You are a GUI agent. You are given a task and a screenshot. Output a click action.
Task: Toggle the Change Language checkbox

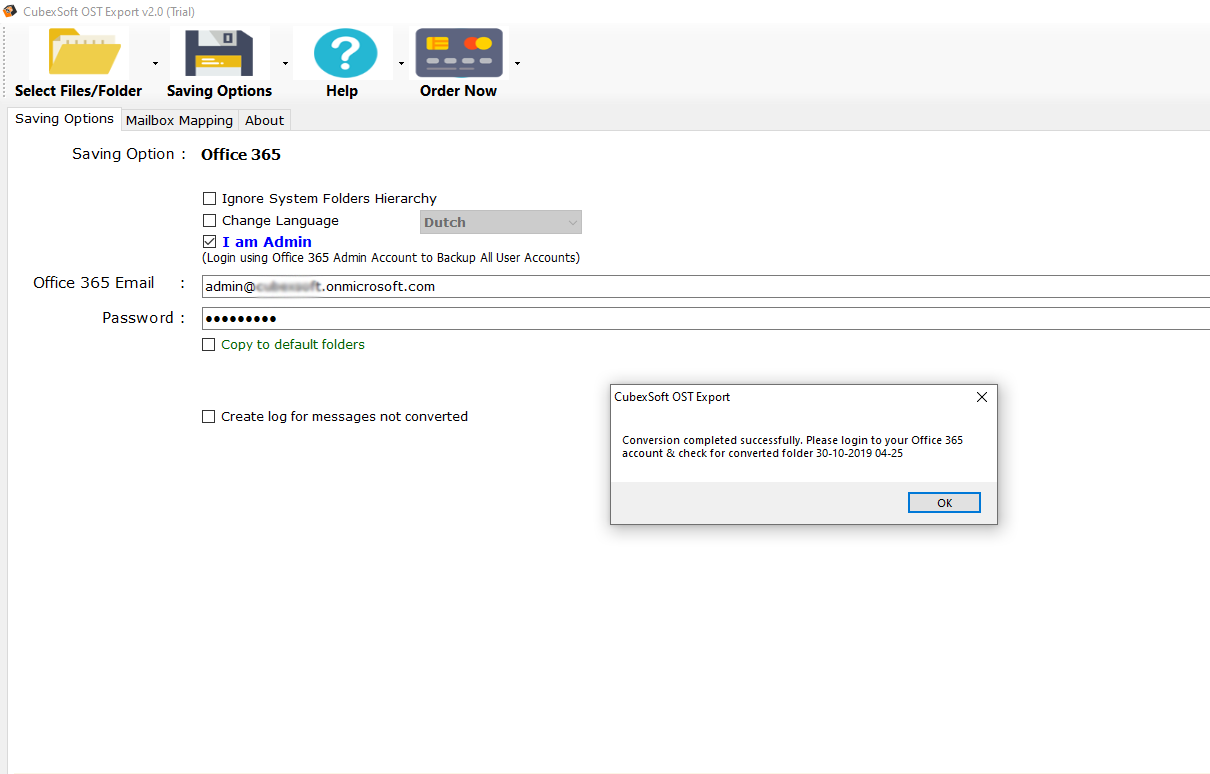pyautogui.click(x=209, y=221)
